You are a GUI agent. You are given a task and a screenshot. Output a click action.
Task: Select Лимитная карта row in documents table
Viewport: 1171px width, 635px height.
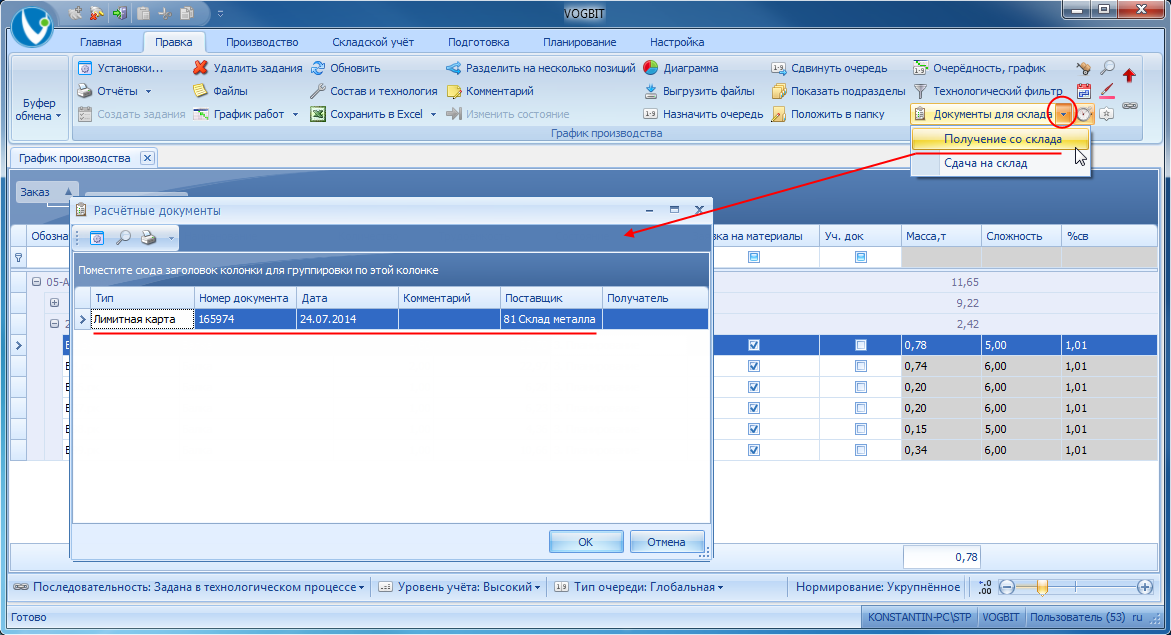391,319
